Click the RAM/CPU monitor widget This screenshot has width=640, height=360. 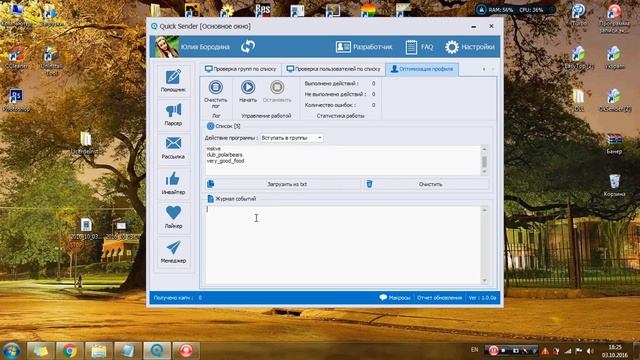[x=516, y=9]
